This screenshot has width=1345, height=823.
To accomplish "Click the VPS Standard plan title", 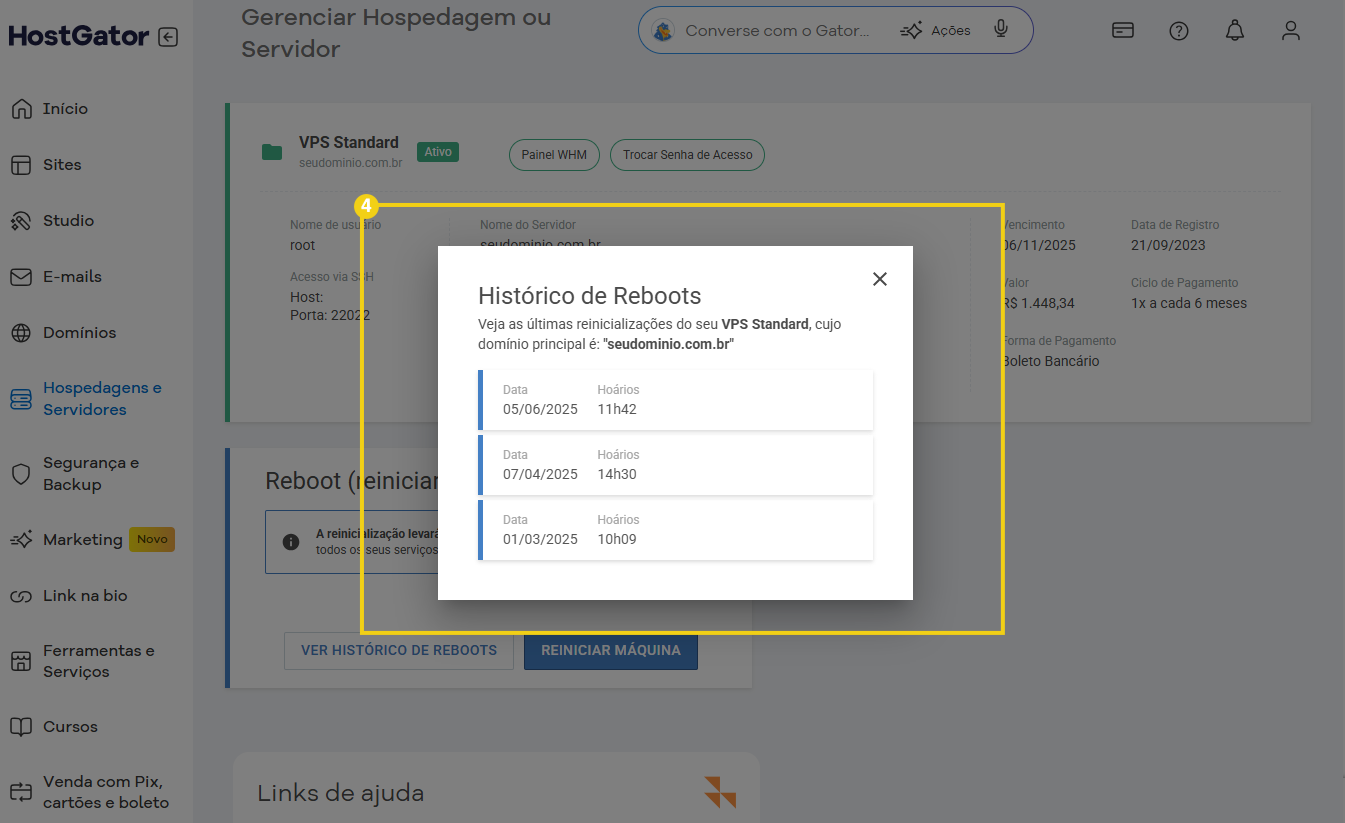I will (349, 142).
